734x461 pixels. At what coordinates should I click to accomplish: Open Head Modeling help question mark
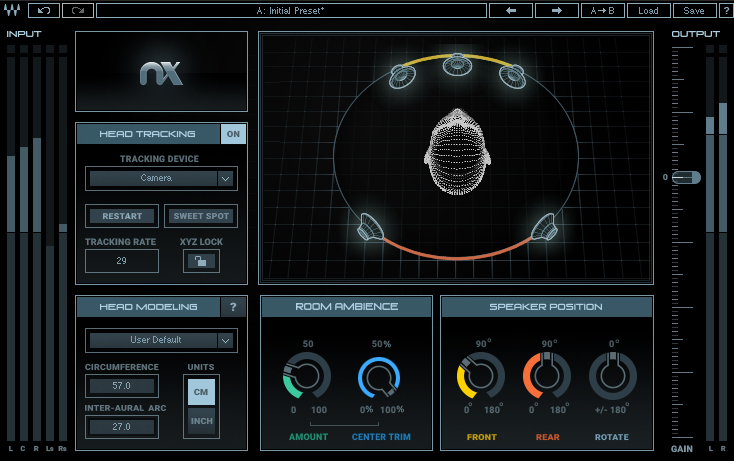click(233, 307)
